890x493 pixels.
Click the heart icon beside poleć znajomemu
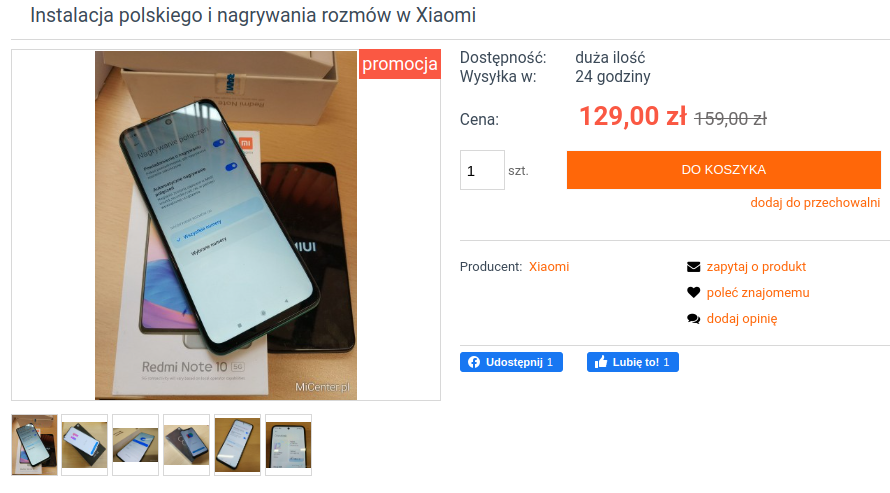(693, 293)
